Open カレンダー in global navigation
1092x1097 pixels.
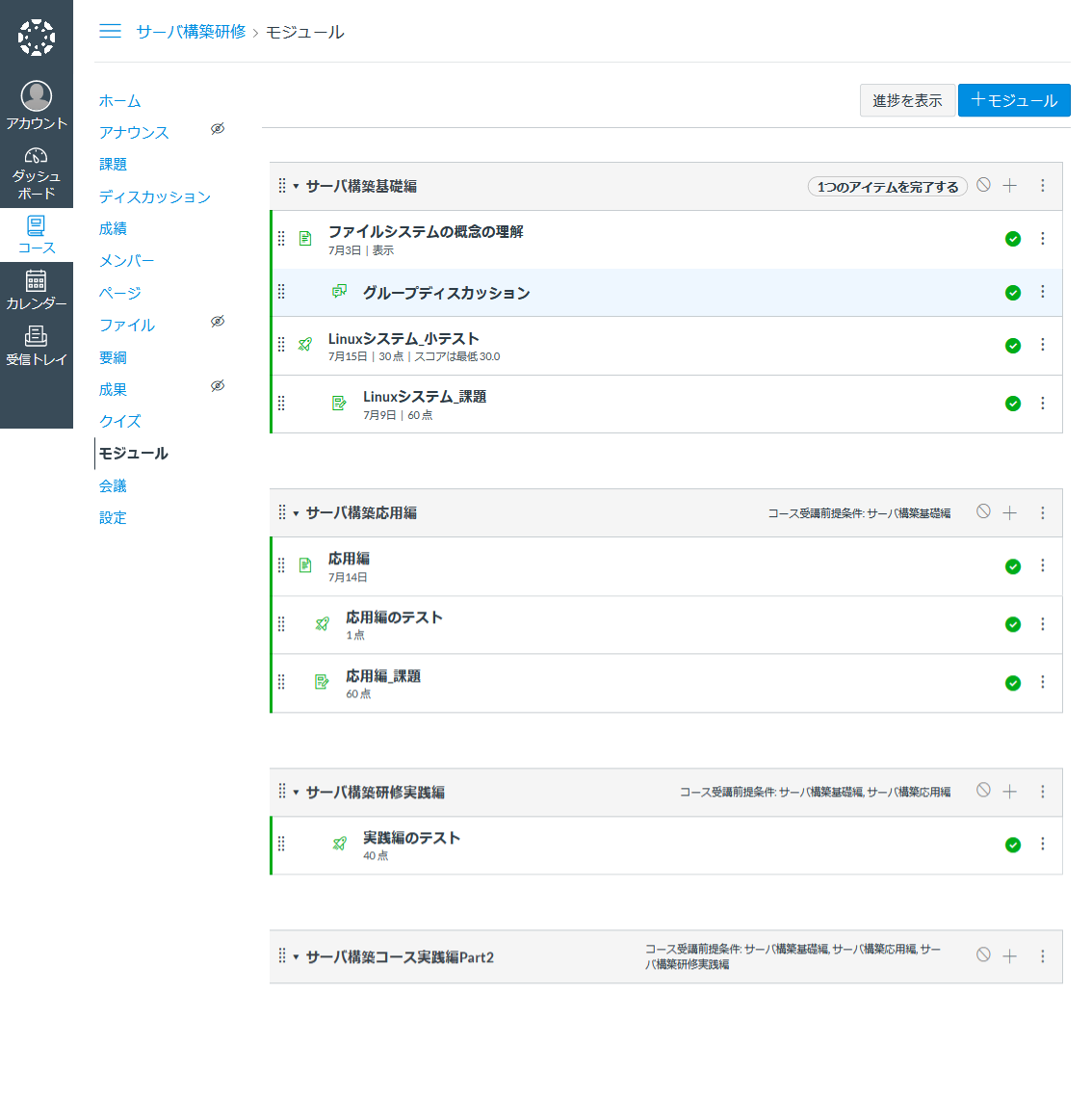(x=37, y=290)
